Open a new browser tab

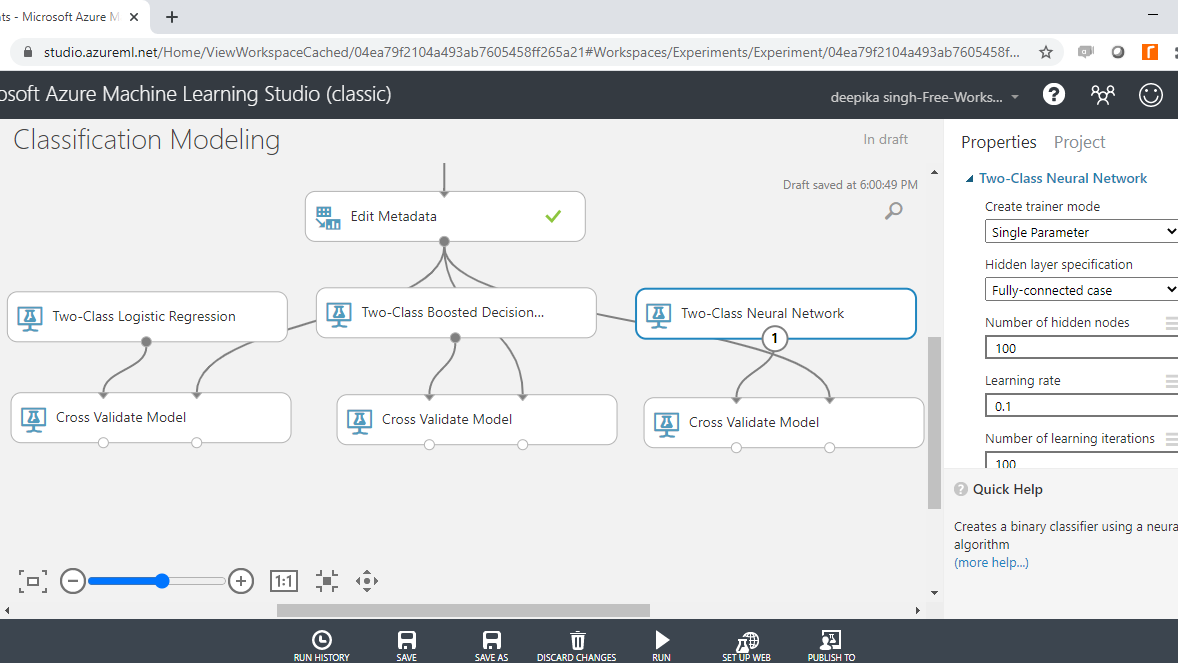coord(172,17)
